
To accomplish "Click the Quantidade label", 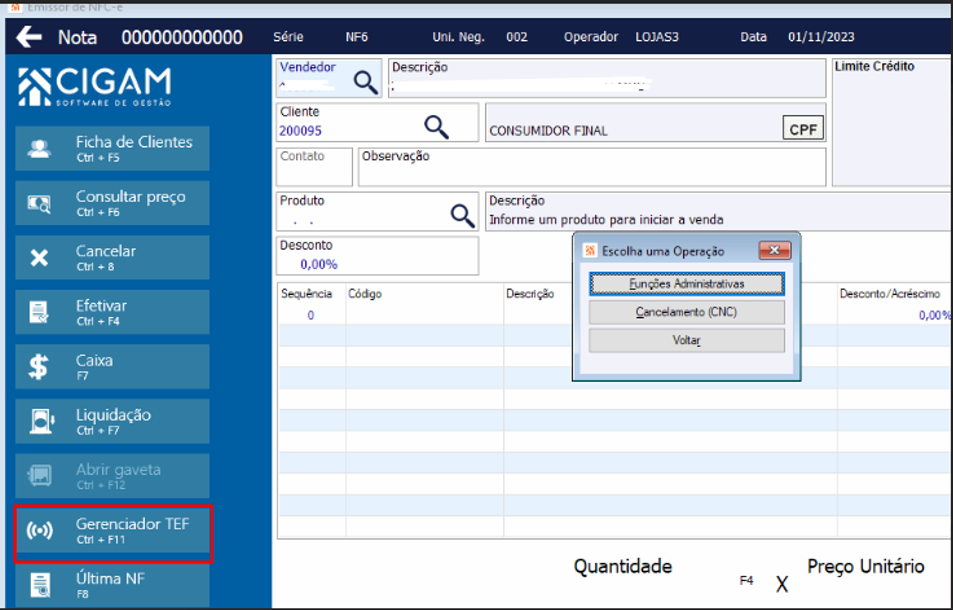I will [x=623, y=567].
